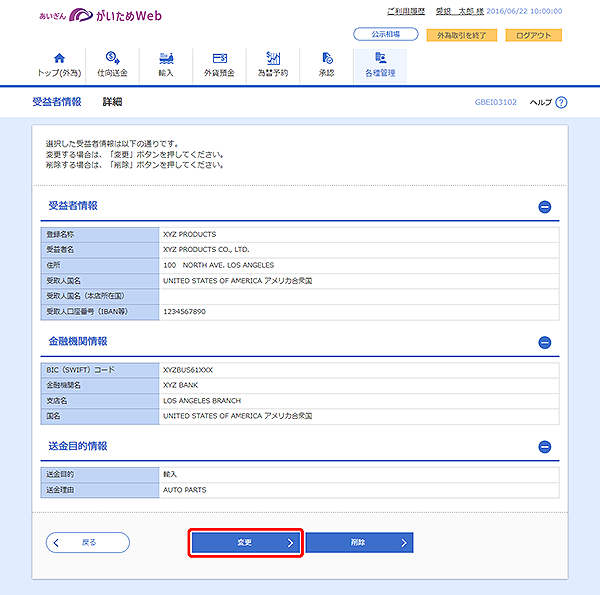Click the 削除 delete button
Screen dimensions: 600x595
(x=359, y=543)
